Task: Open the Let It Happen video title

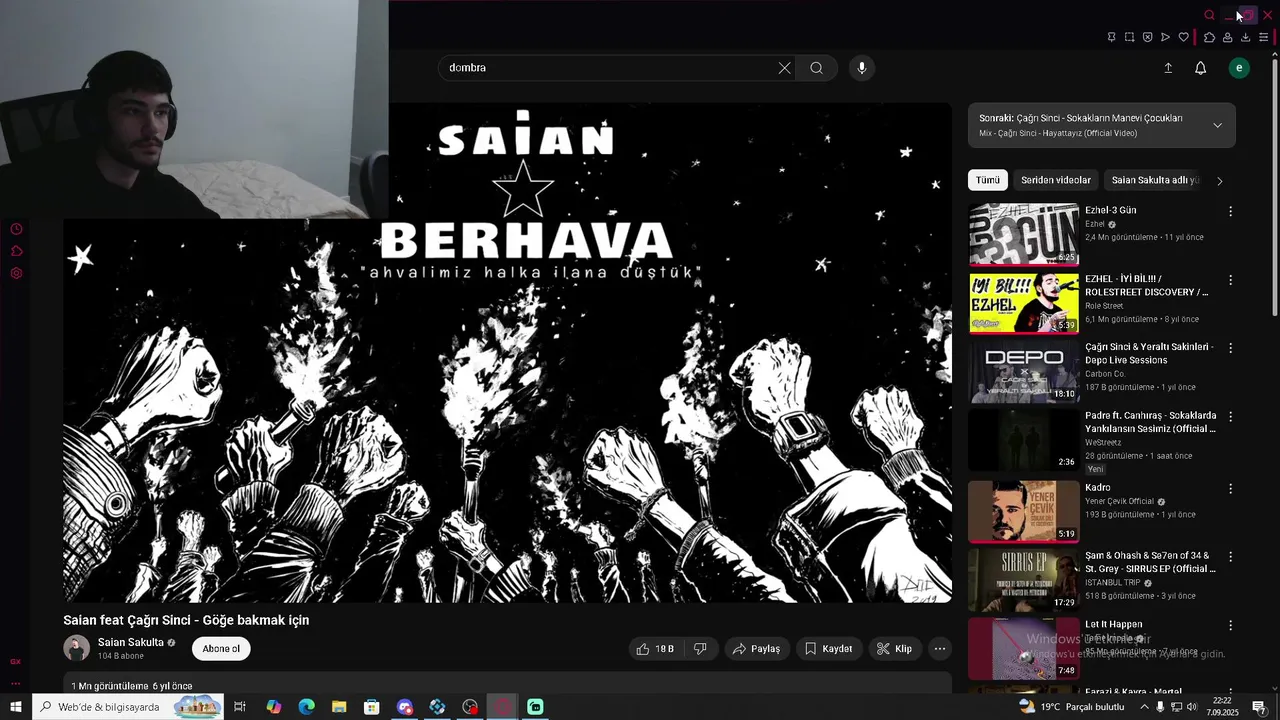Action: click(x=1114, y=624)
